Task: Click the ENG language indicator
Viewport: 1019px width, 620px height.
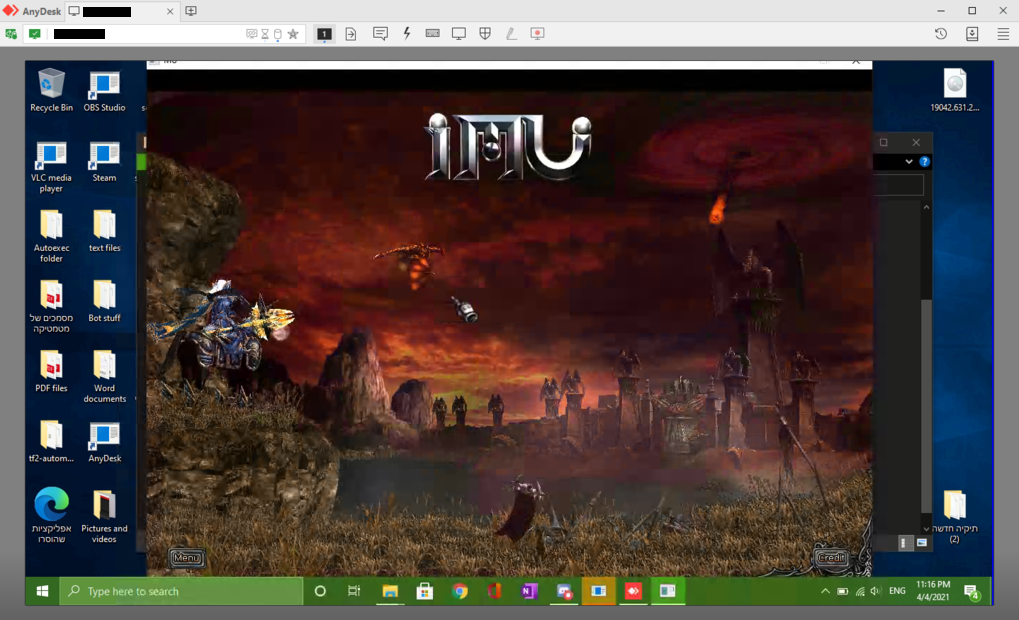Action: click(x=897, y=591)
